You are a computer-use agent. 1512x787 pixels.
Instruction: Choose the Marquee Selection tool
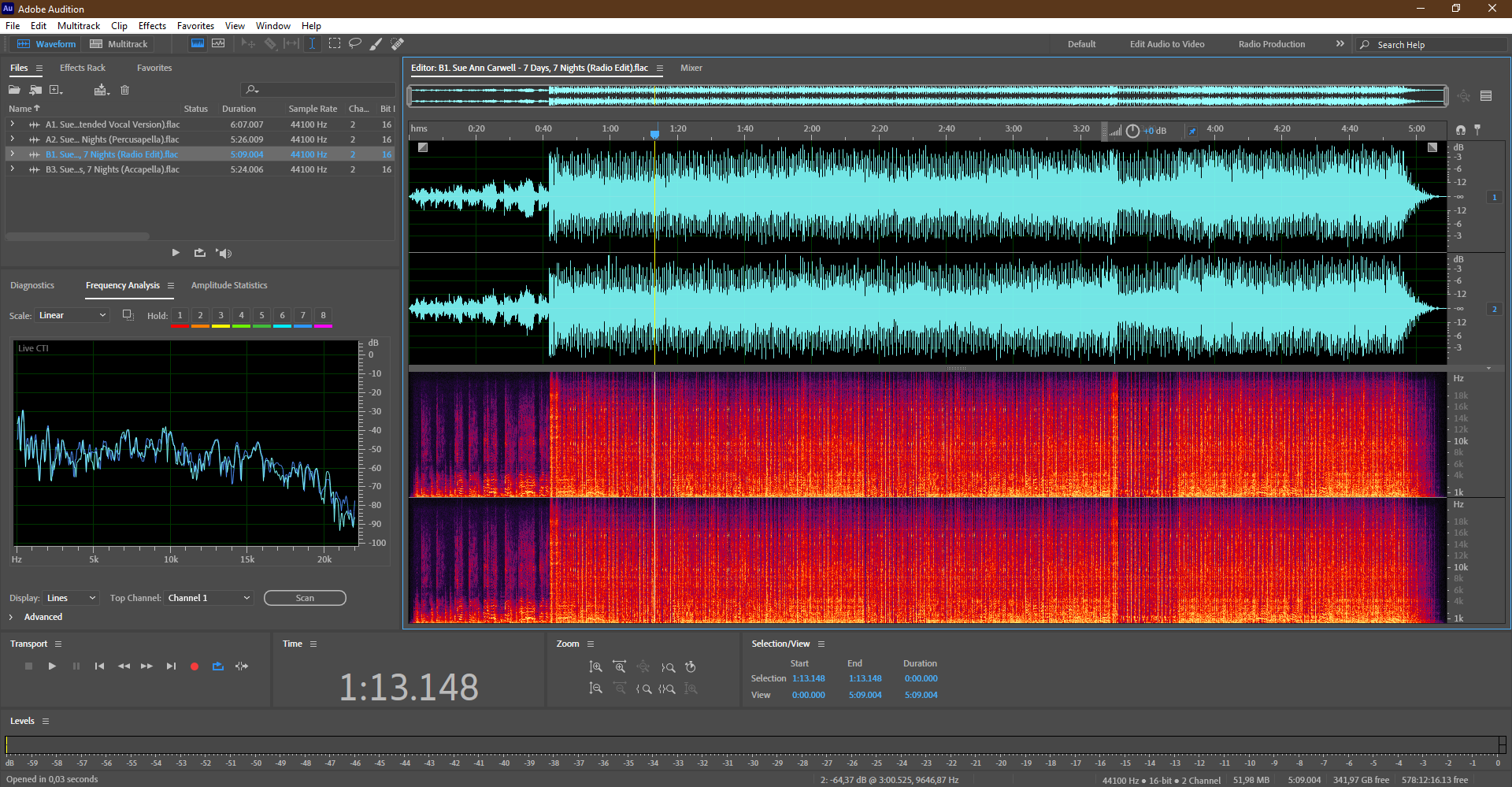(335, 44)
